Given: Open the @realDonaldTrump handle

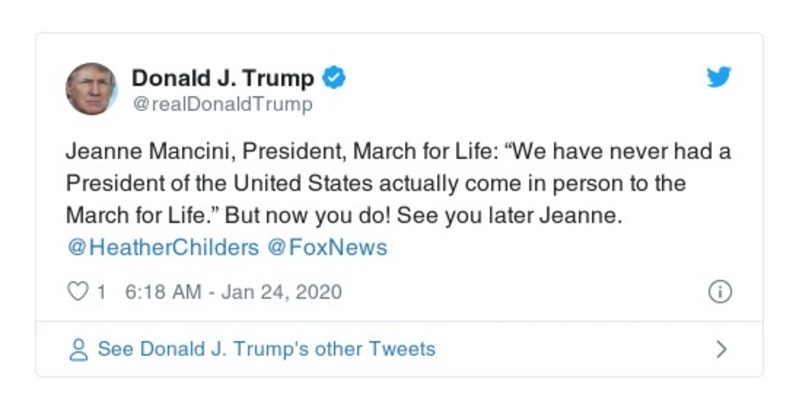Looking at the screenshot, I should 222,104.
